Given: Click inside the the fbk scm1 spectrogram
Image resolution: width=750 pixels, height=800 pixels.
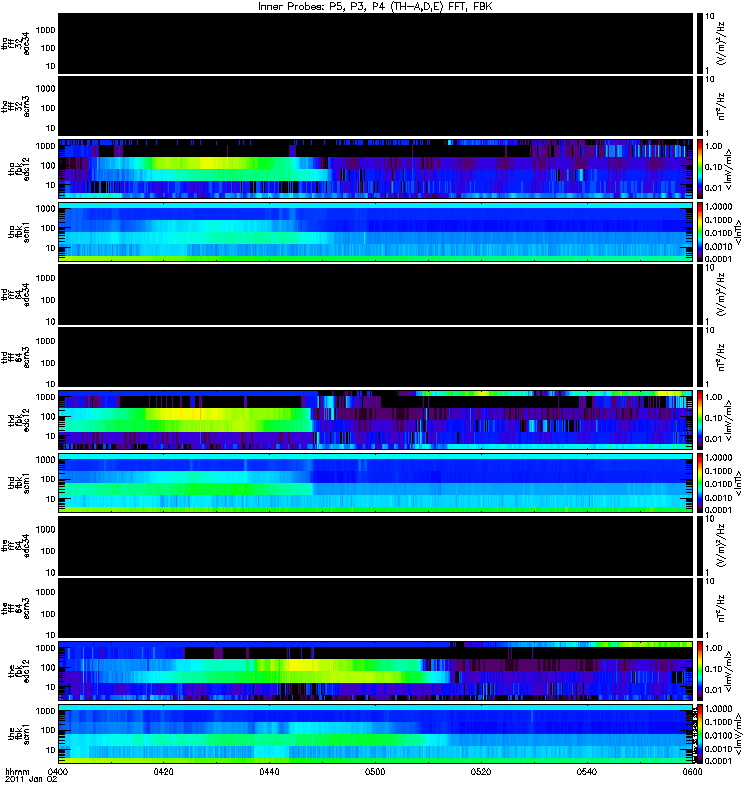Looking at the screenshot, I should [x=375, y=734].
